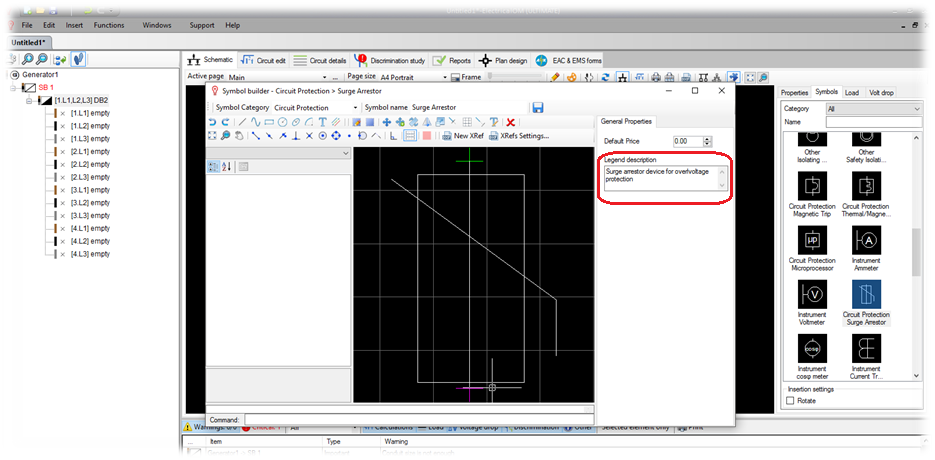Select the Arc drawing tool

pos(309,122)
